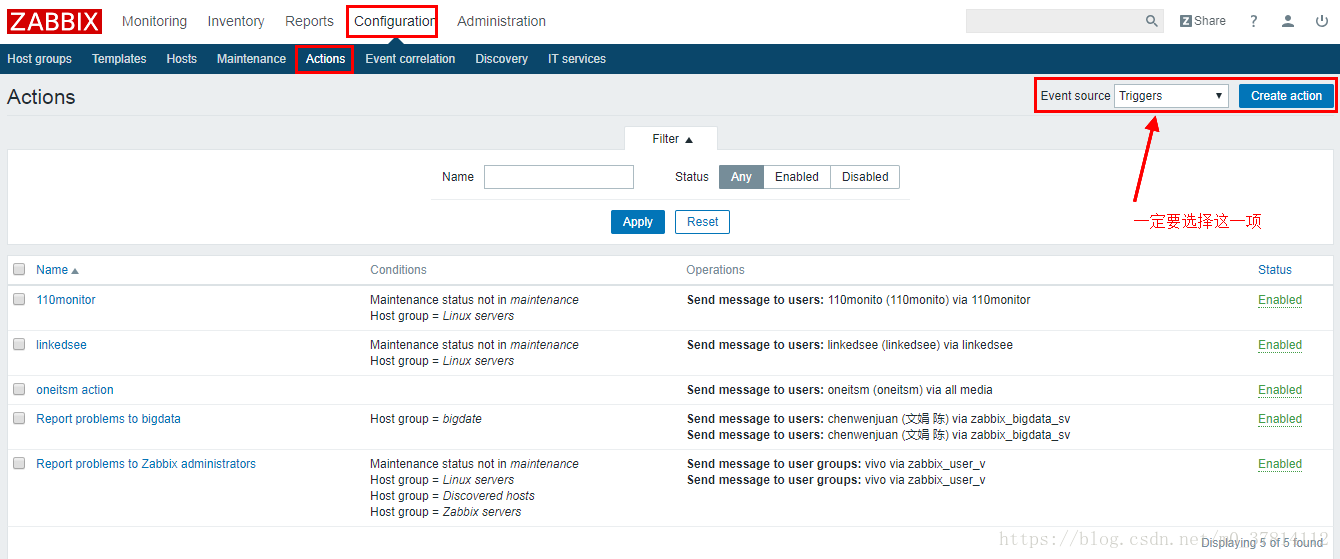Go to the Actions submenu

(x=325, y=59)
